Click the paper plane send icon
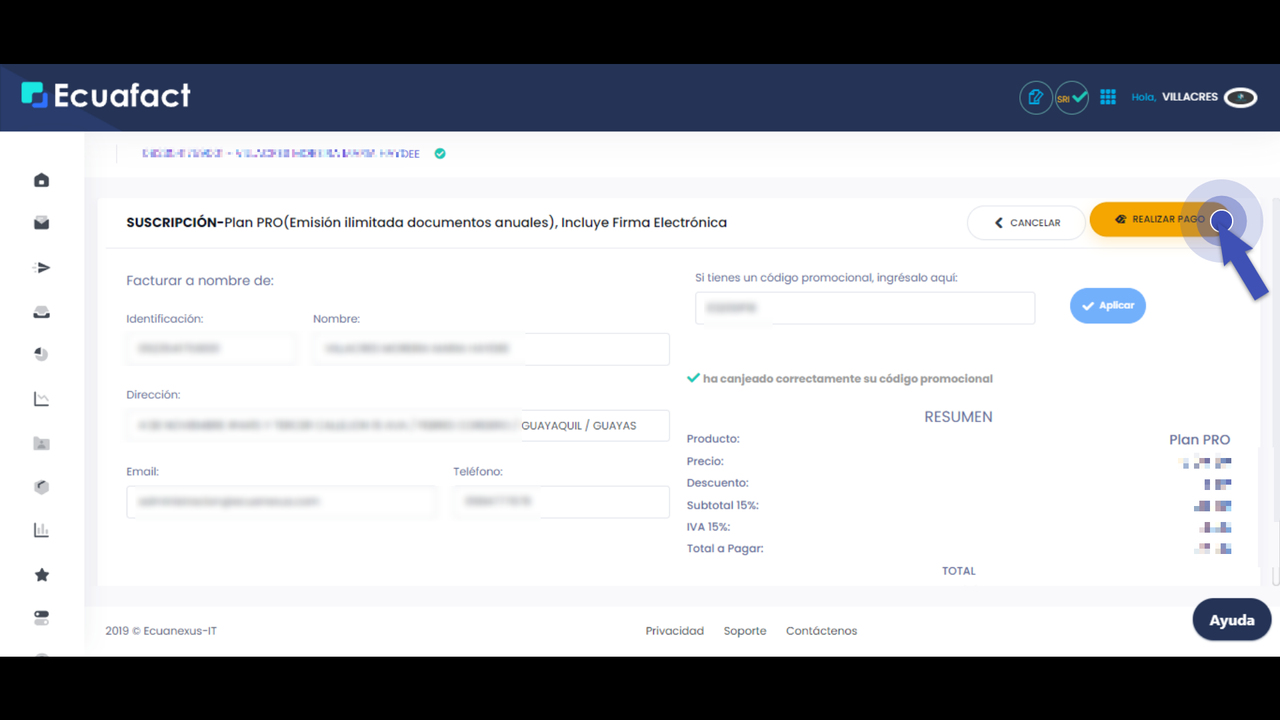 coord(41,268)
